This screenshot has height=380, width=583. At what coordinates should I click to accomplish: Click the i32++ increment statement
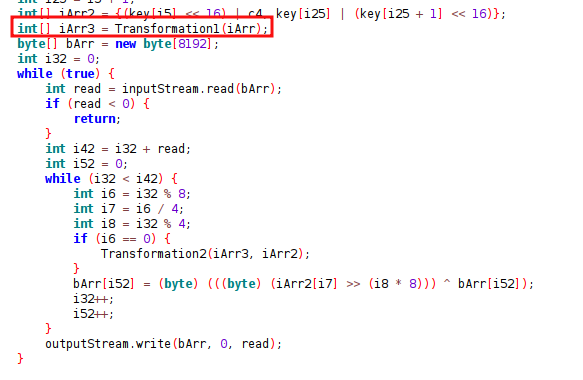(93, 299)
